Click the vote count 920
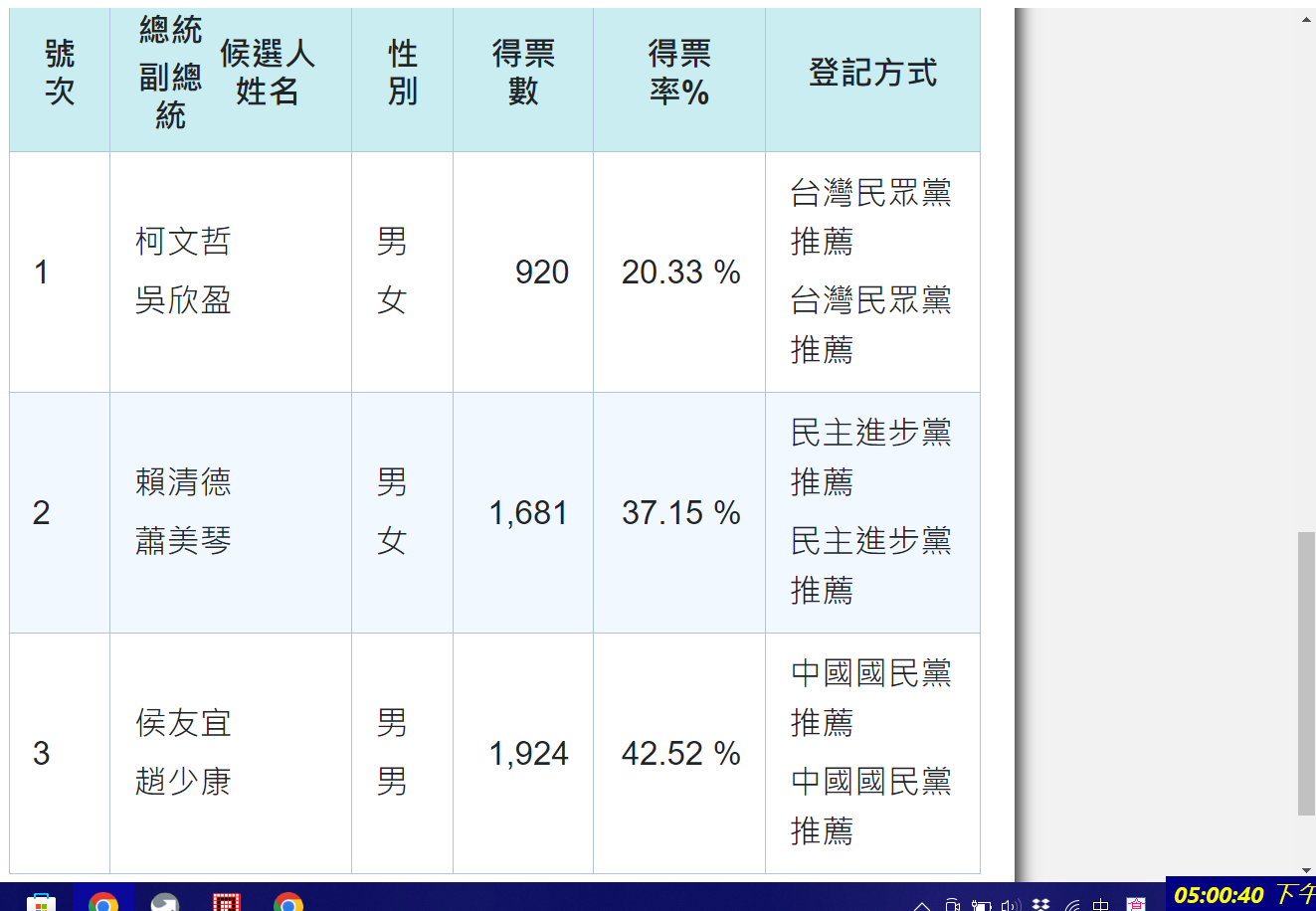Screen dimensions: 1316x911 542,272
